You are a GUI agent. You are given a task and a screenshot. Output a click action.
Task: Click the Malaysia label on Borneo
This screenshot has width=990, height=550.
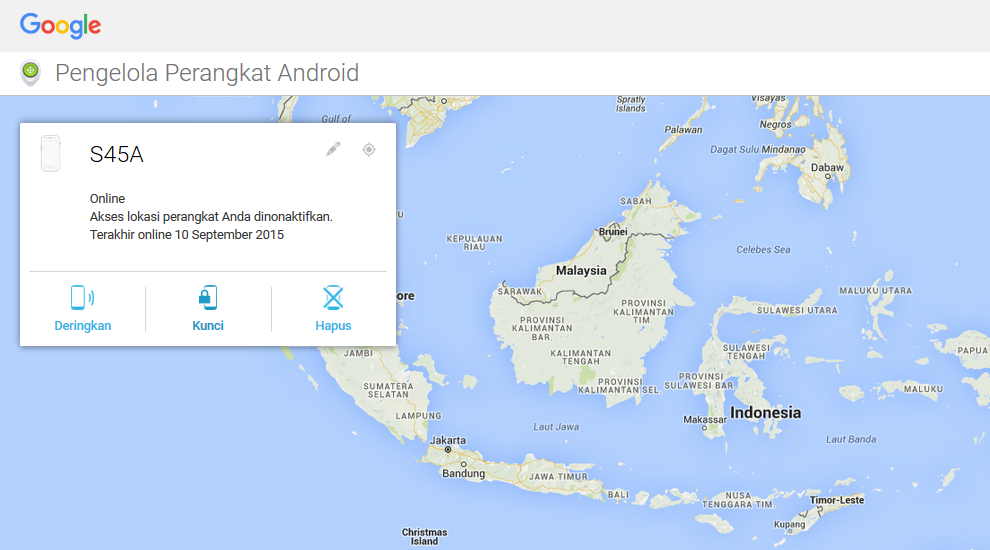tap(581, 270)
